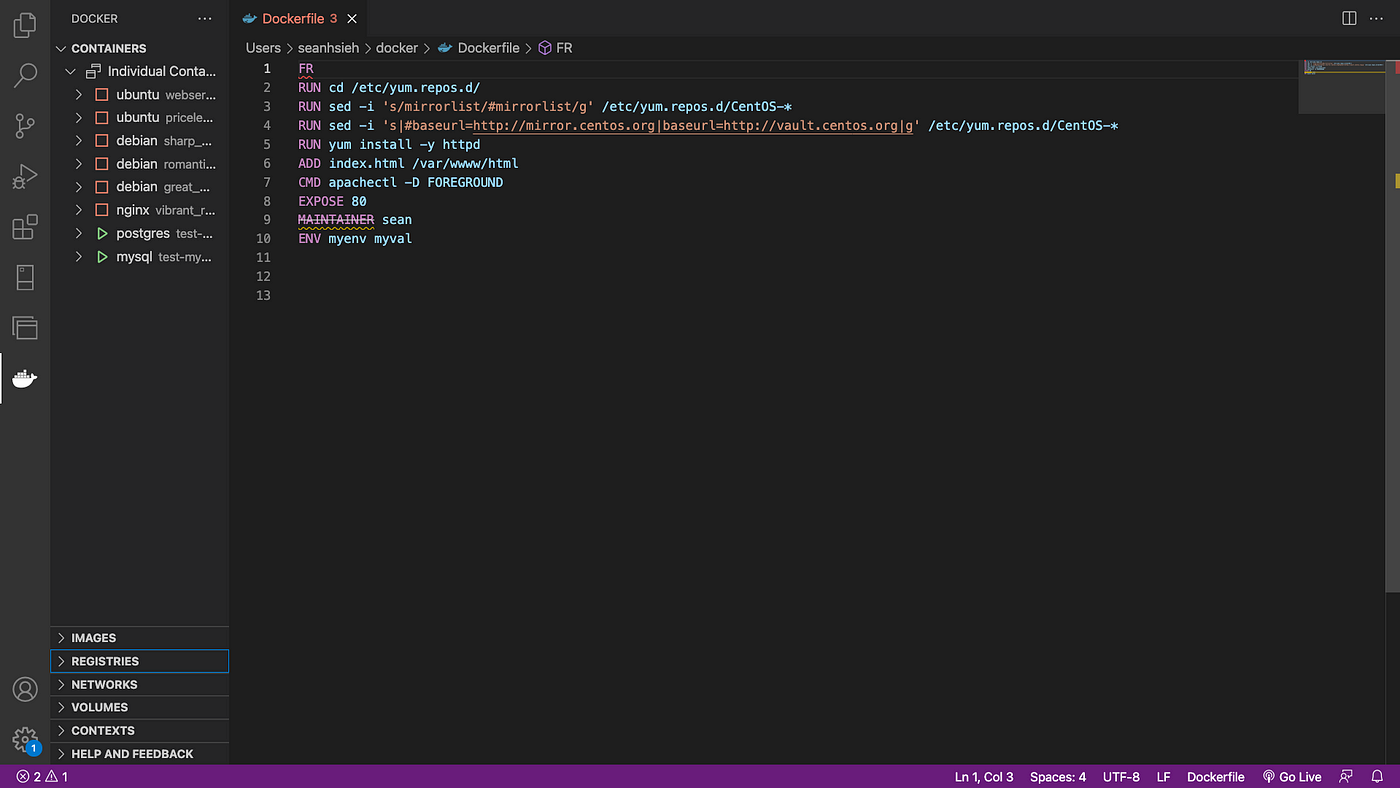1400x788 pixels.
Task: Click the stopped status icon beside nginx container
Action: (x=102, y=209)
